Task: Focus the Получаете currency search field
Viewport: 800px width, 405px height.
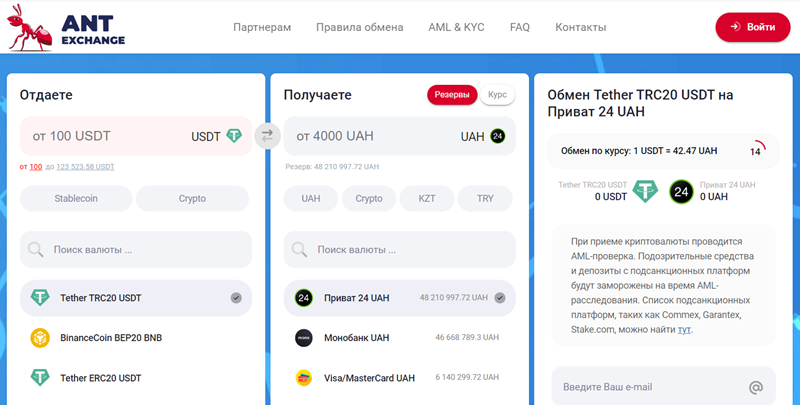Action: pyautogui.click(x=399, y=249)
